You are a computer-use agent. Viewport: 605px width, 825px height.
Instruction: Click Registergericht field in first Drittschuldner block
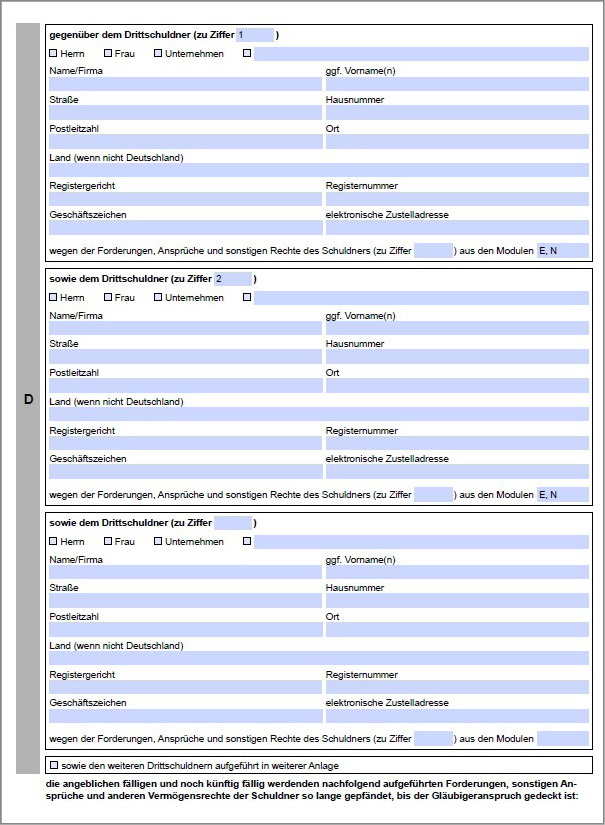point(185,199)
